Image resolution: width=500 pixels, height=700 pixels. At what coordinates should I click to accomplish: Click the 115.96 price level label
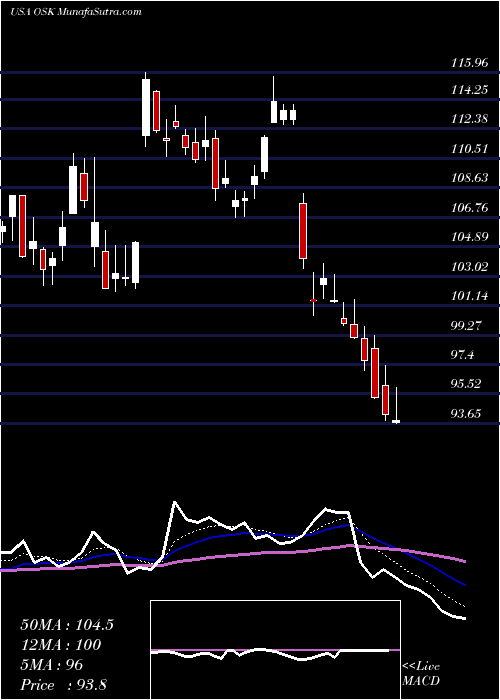[x=469, y=63]
